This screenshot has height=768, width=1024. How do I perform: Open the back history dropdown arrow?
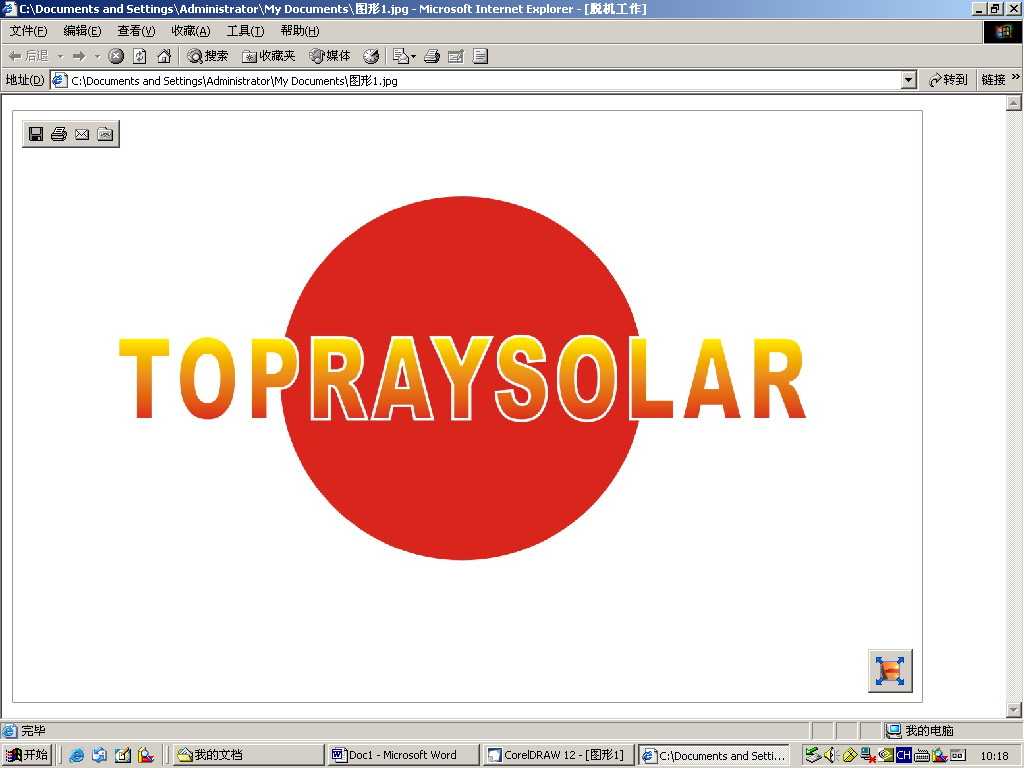tap(60, 56)
